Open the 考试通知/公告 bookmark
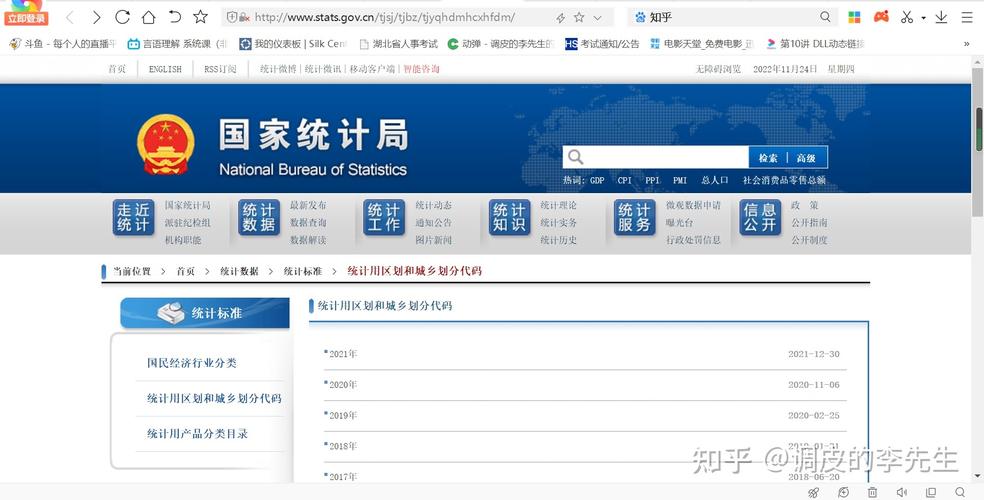The width and height of the screenshot is (984, 500). pos(602,44)
